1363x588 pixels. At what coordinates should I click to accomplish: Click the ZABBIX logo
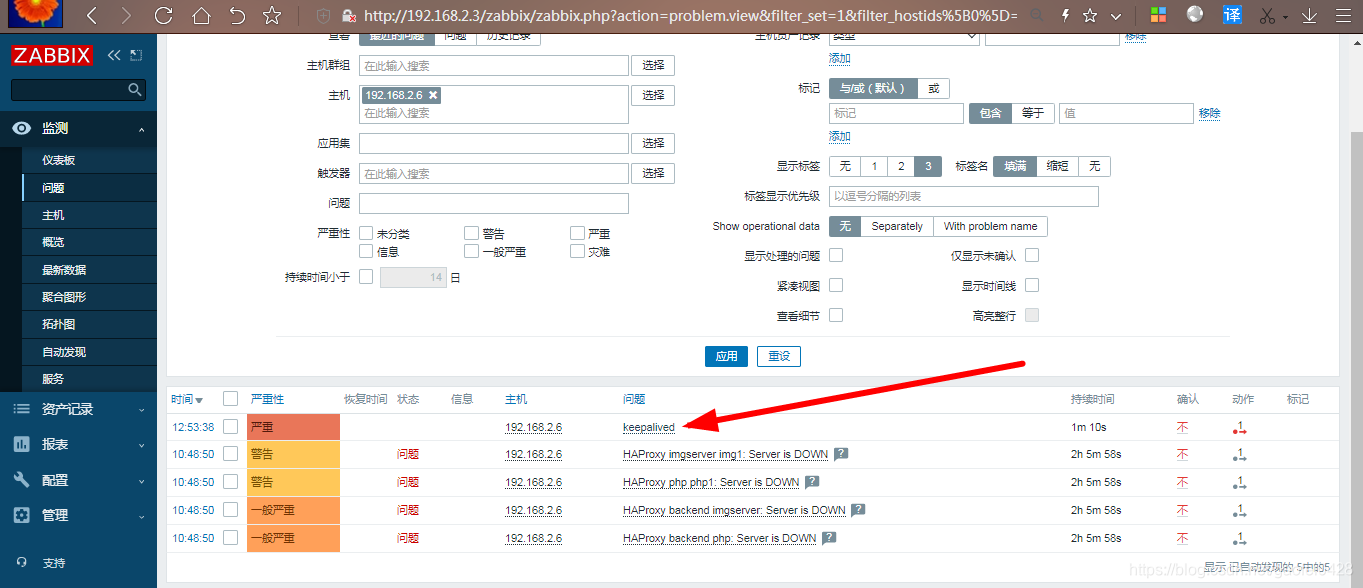click(x=53, y=55)
